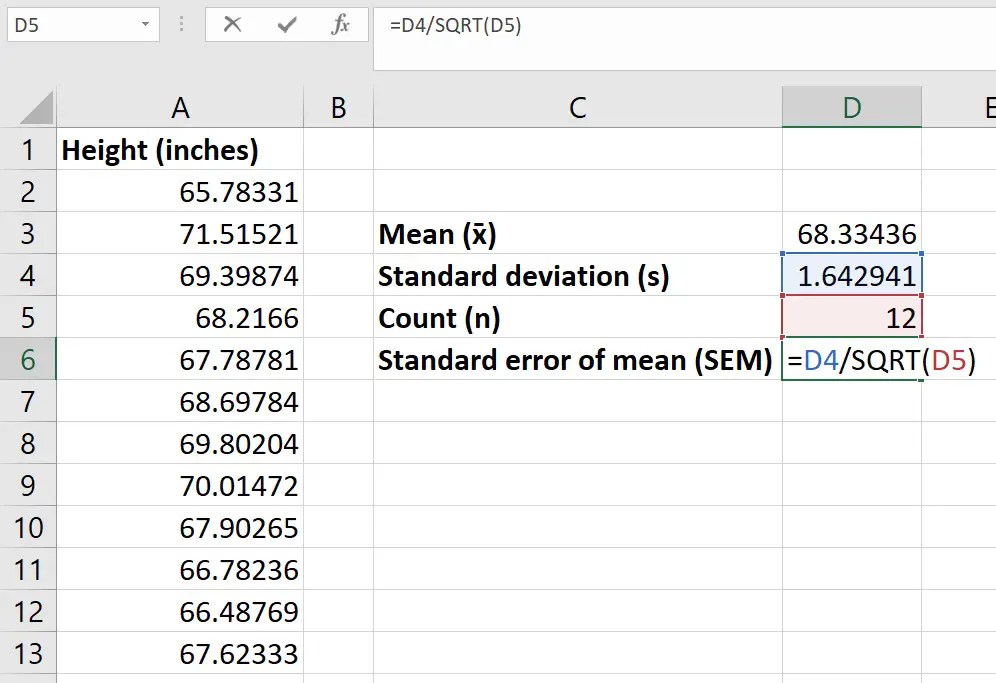Image resolution: width=996 pixels, height=683 pixels.
Task: Open the Name Box dropdown arrow
Action: click(145, 25)
